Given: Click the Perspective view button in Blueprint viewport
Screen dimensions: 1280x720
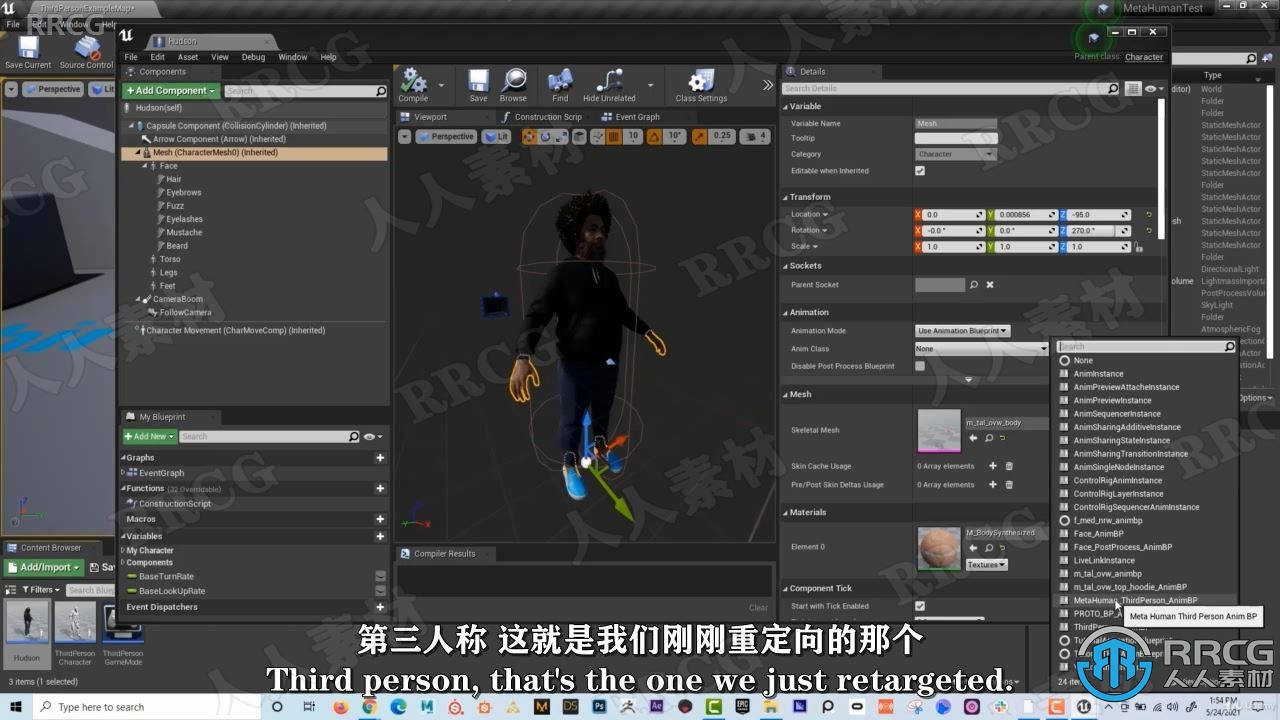Looking at the screenshot, I should [446, 137].
